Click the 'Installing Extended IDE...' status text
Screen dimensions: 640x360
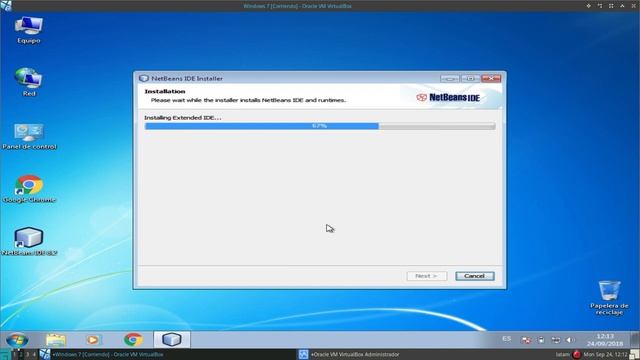coord(182,118)
